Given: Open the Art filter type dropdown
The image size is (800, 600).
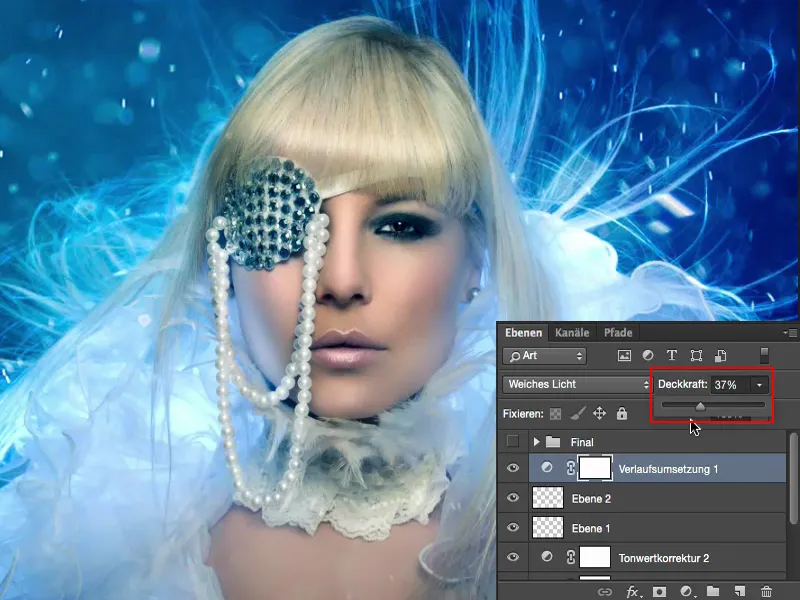Looking at the screenshot, I should point(544,356).
